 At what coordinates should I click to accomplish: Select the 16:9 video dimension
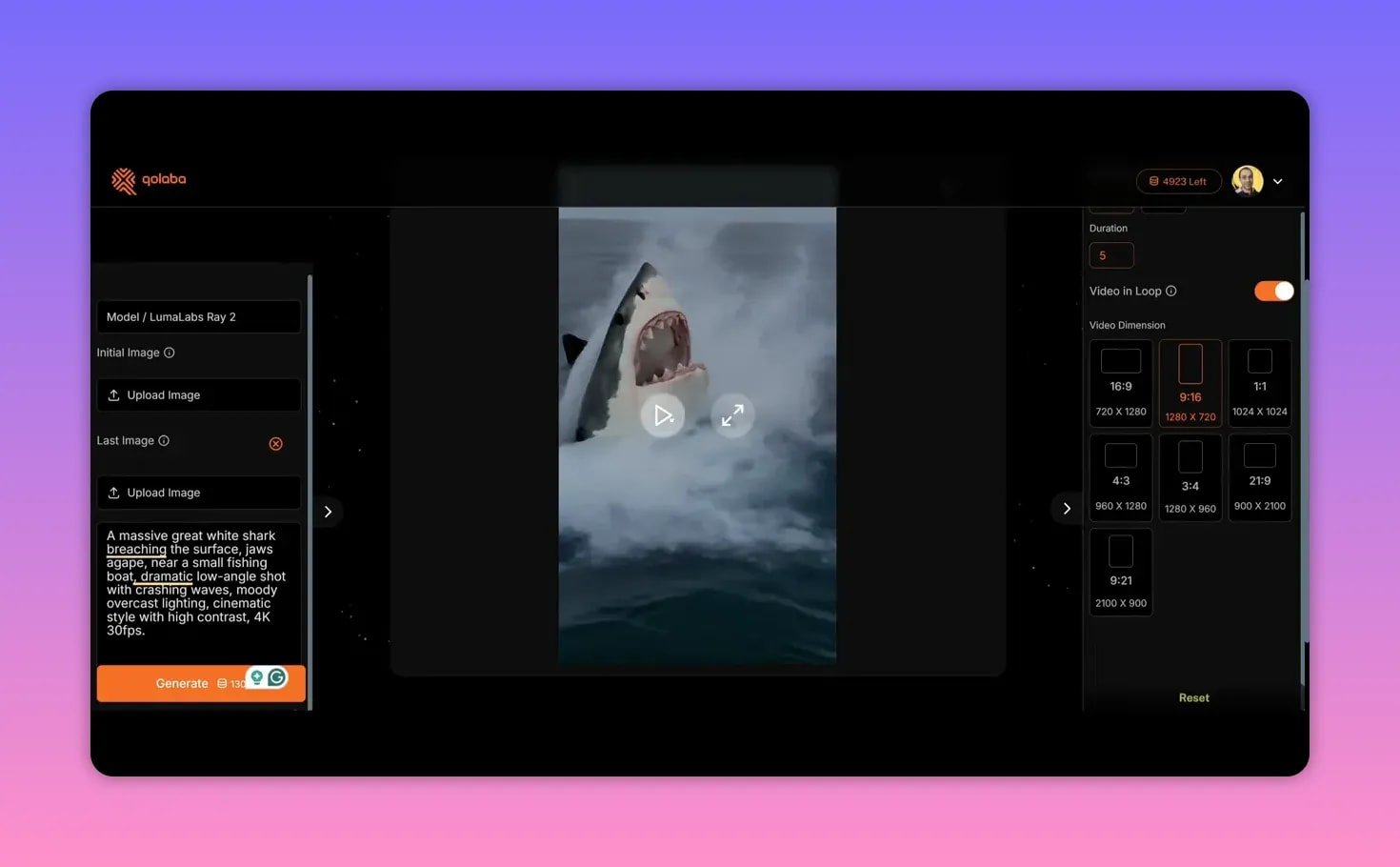(1120, 382)
